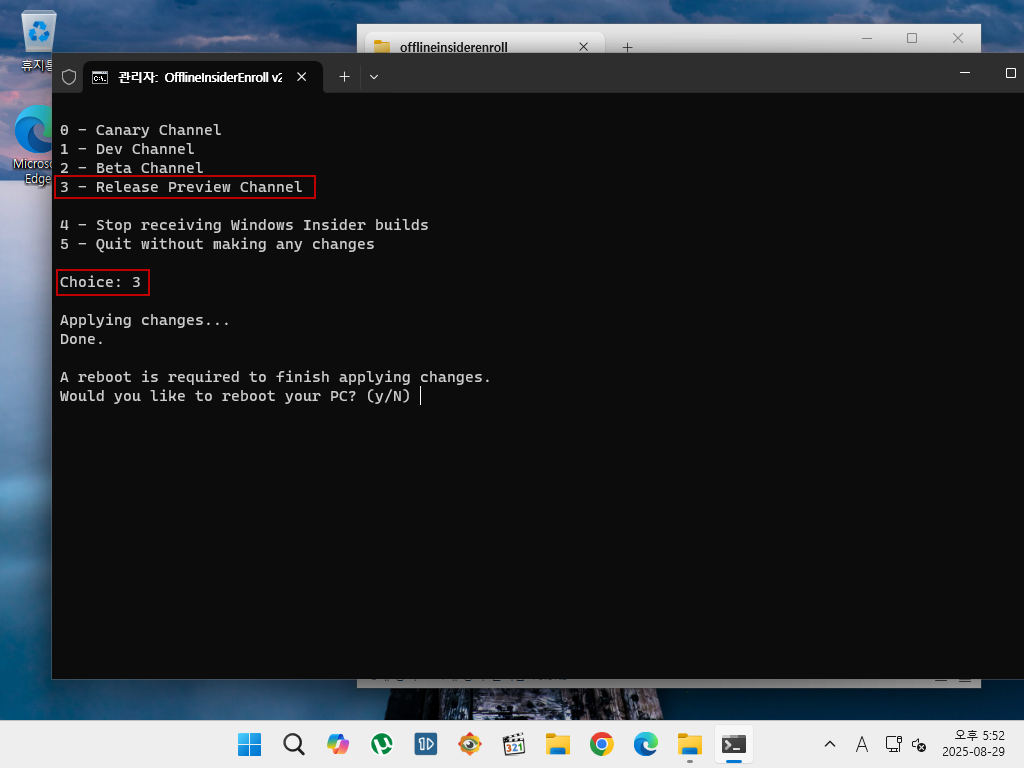Open the blue 1D app in taskbar
The height and width of the screenshot is (768, 1024).
tap(426, 744)
